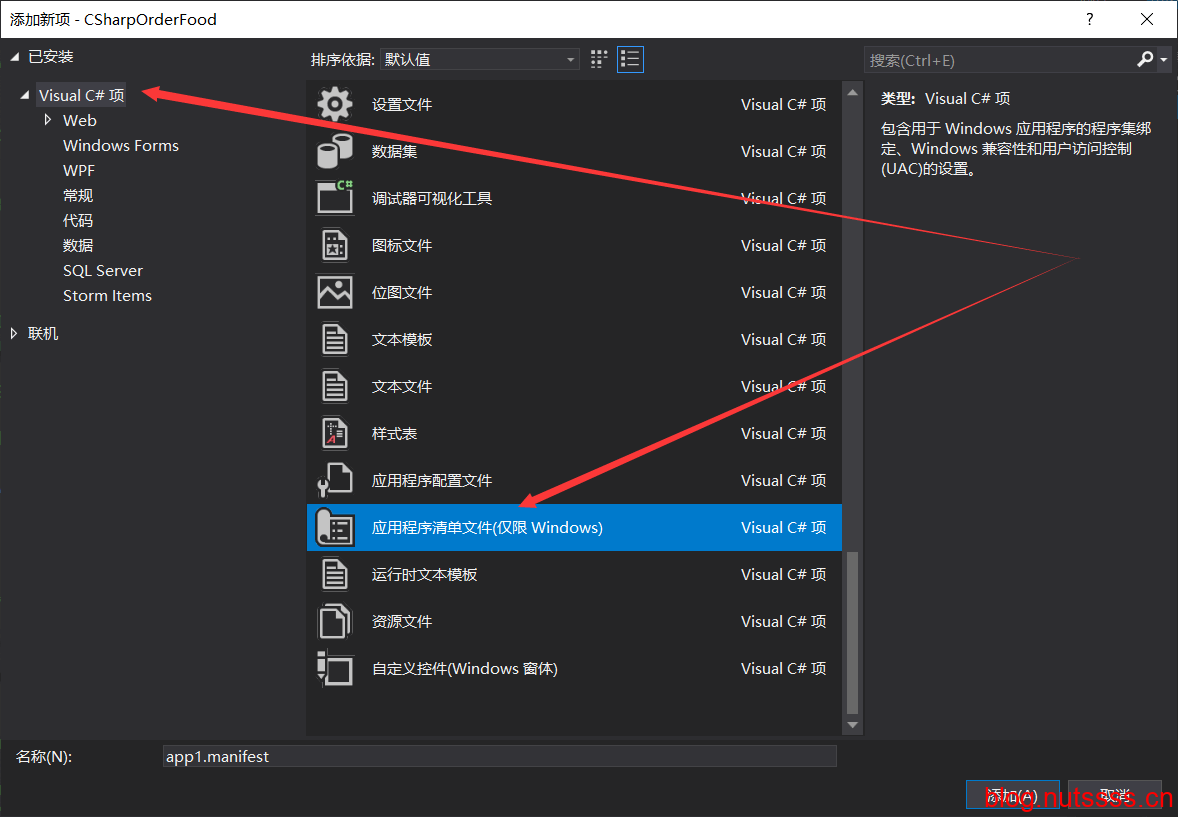The width and height of the screenshot is (1178, 817).
Task: Collapse the 已安装 tree section
Action: pos(14,57)
